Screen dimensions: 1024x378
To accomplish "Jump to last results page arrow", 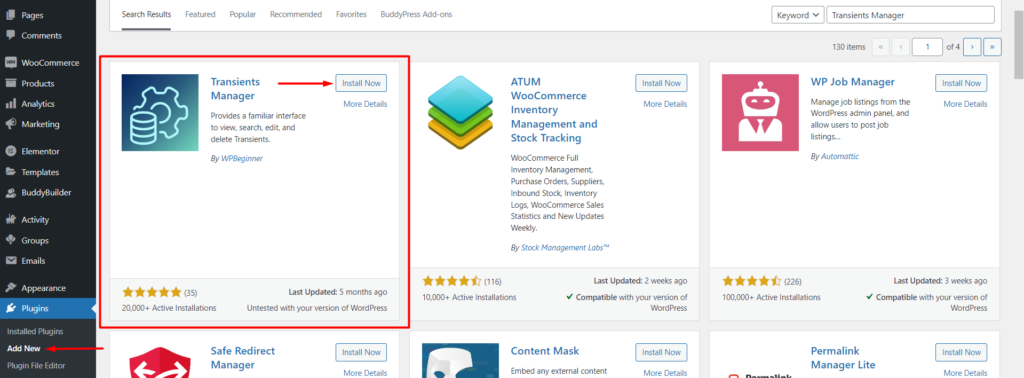I will (x=993, y=47).
